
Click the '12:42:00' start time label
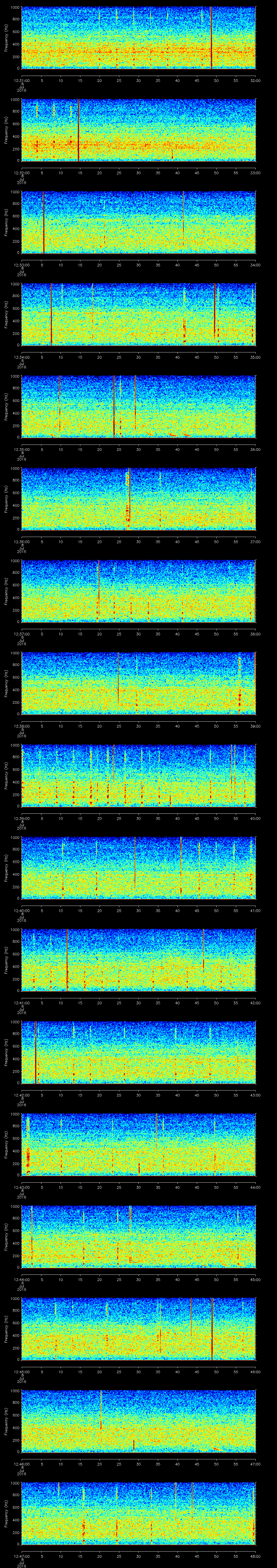point(22,1095)
